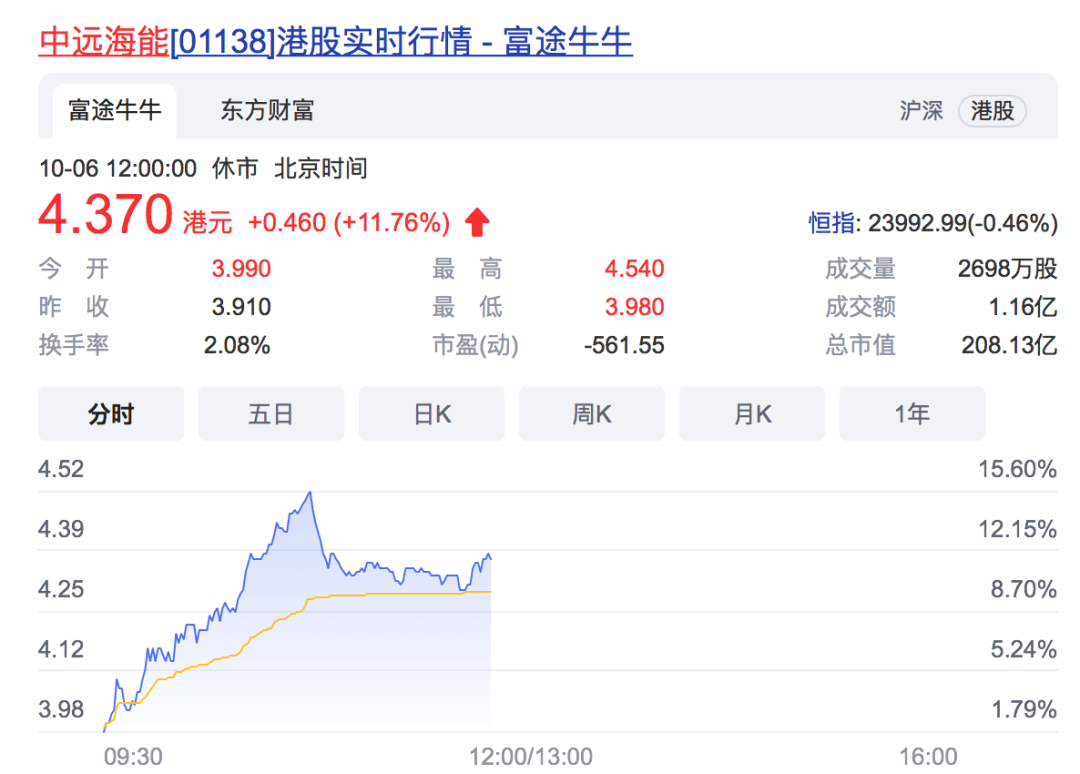Switch to the 东方财富 tab
Image resolution: width=1080 pixels, height=774 pixels.
(x=267, y=110)
